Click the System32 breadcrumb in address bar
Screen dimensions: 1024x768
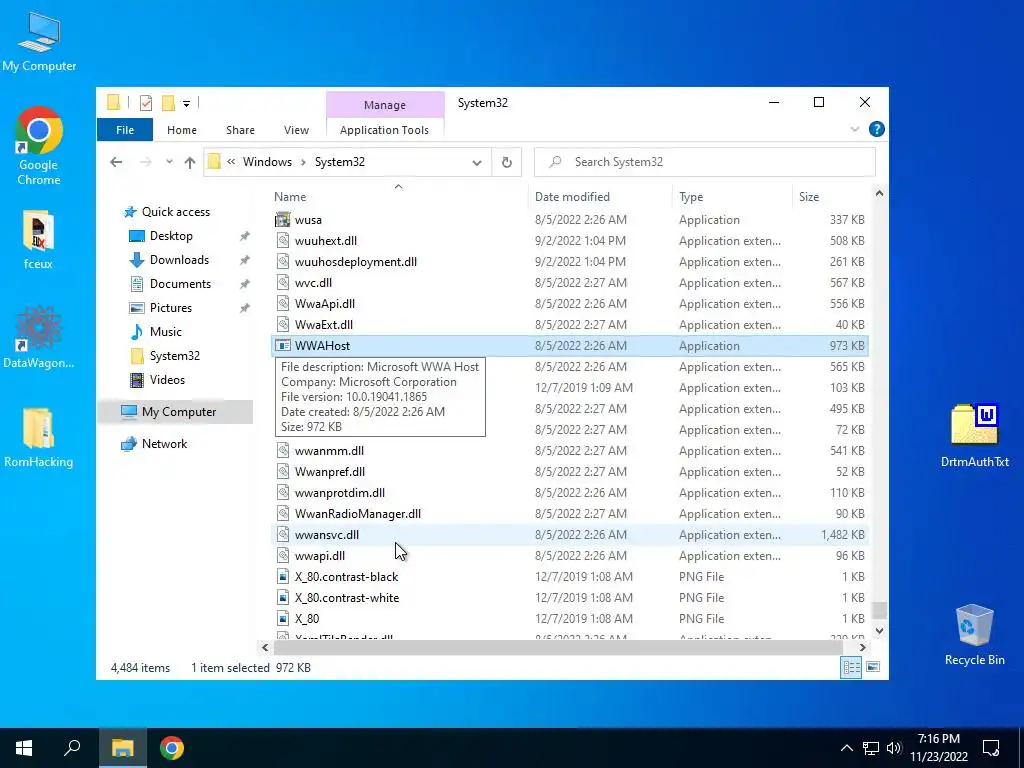(x=340, y=162)
